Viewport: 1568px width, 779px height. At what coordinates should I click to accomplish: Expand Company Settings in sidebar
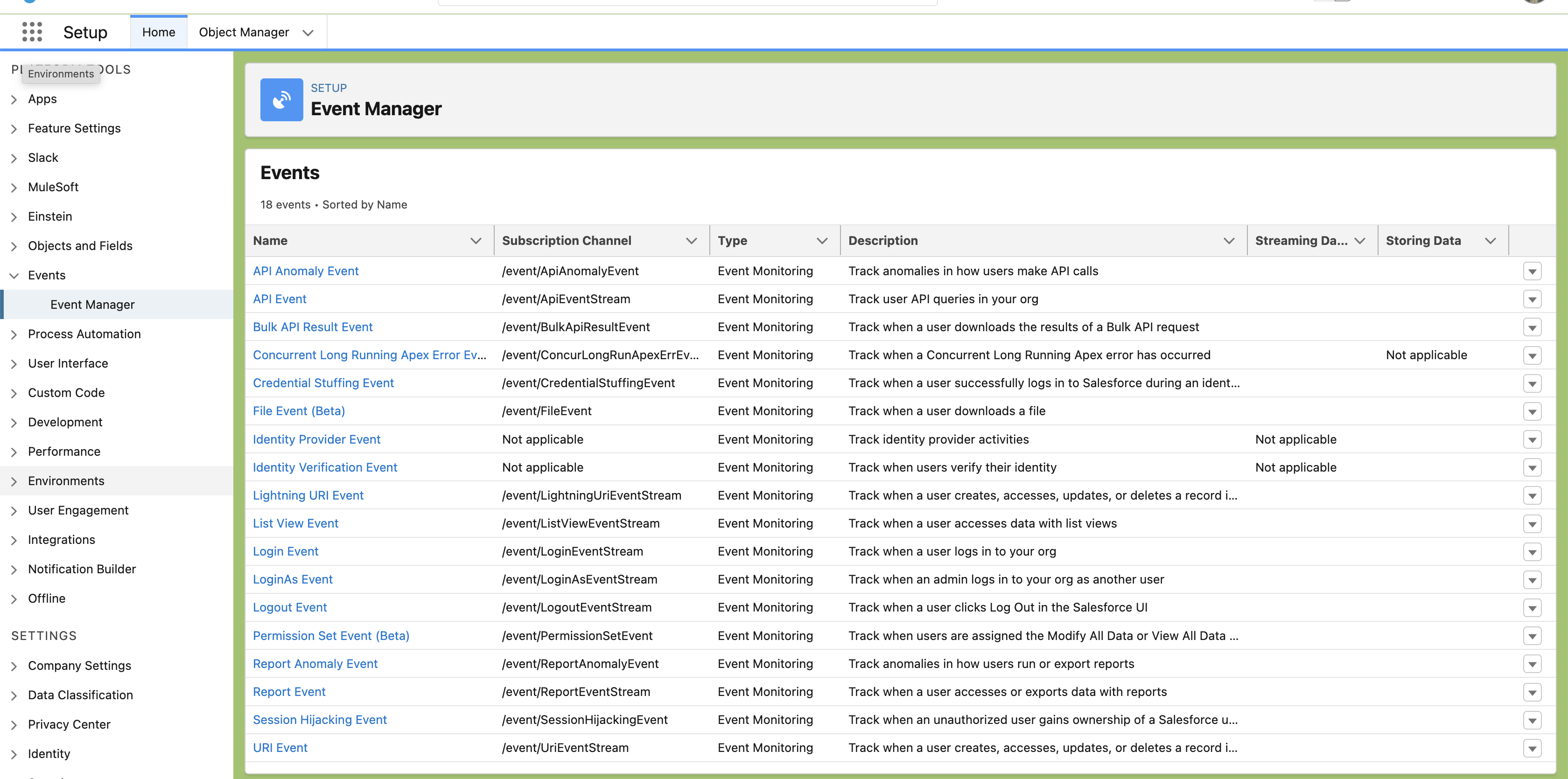click(14, 667)
